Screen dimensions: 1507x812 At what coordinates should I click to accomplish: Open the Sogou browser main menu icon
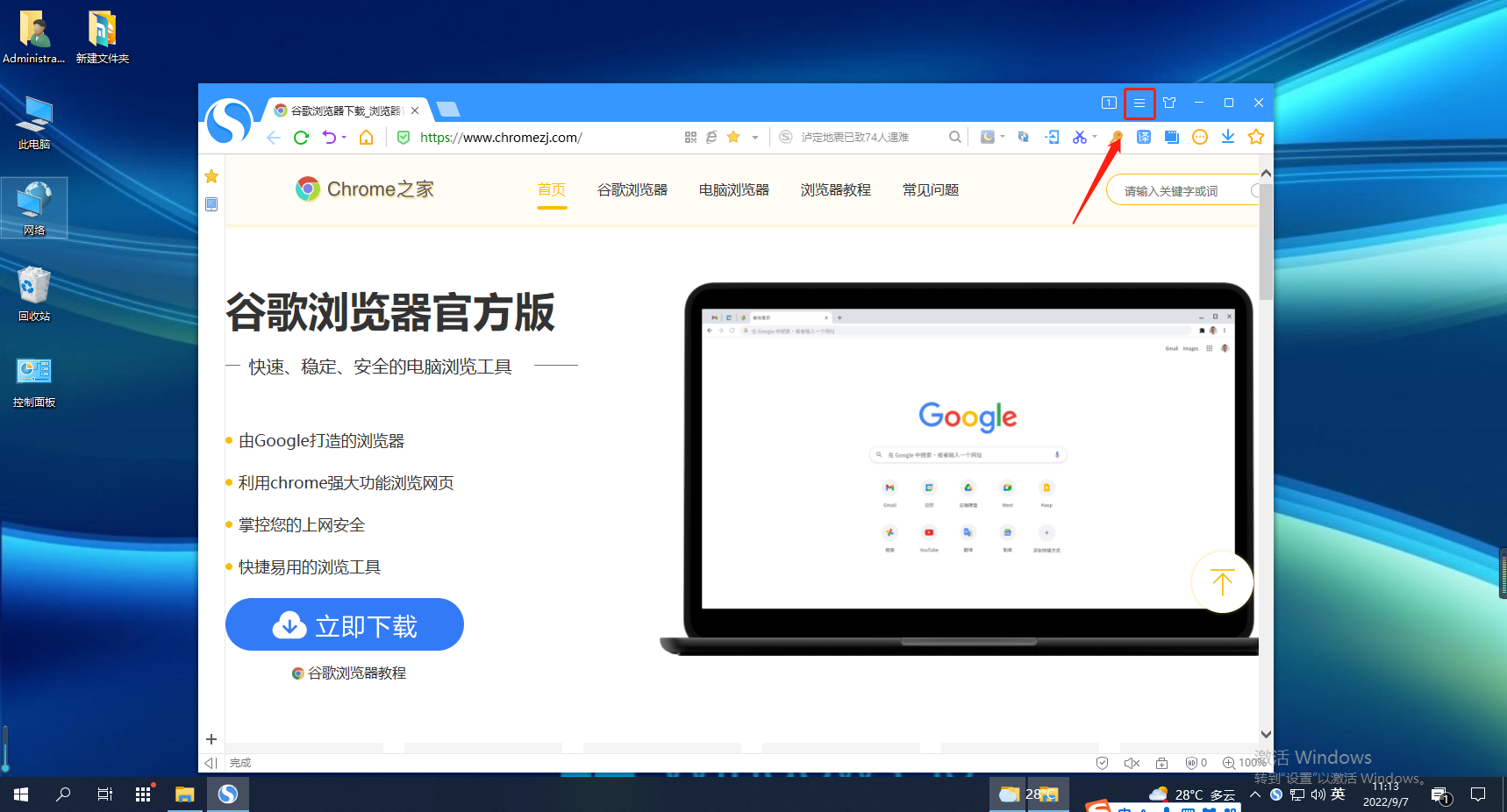[1139, 103]
